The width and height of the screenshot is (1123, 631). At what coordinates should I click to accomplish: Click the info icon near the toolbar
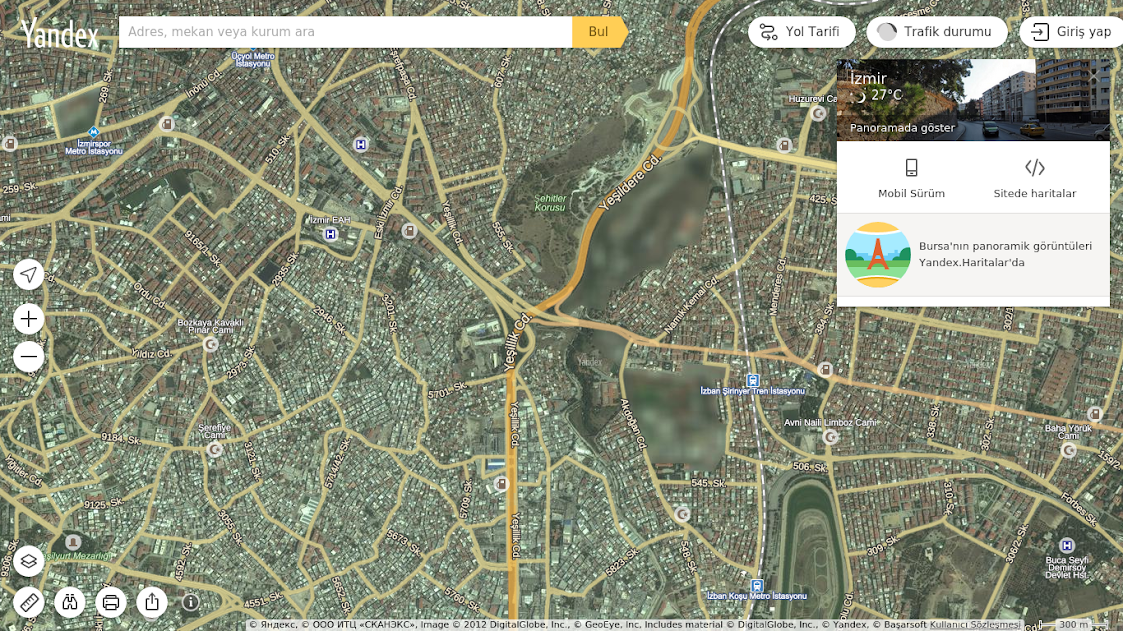pos(190,602)
